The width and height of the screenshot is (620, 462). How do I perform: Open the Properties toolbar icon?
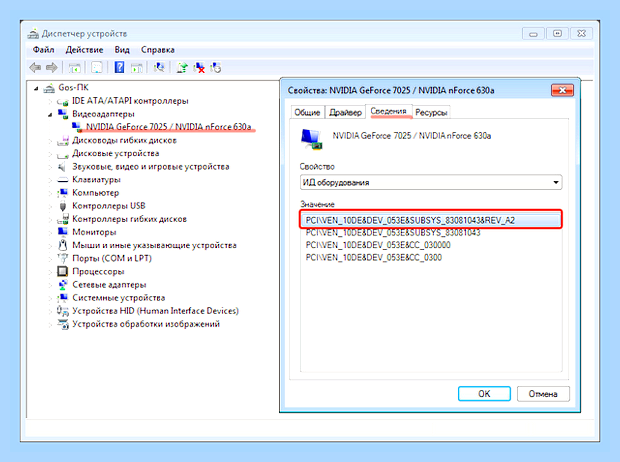97,68
